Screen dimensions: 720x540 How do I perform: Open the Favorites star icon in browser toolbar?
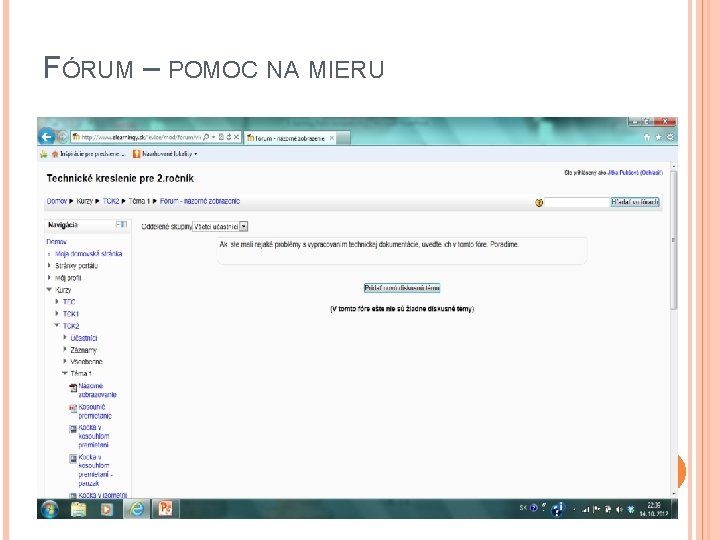658,137
